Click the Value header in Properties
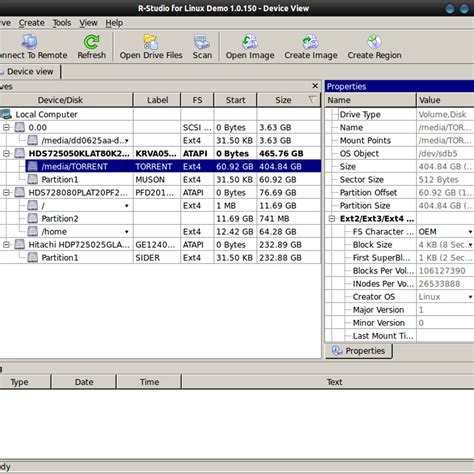The height and width of the screenshot is (474, 474). click(x=445, y=100)
